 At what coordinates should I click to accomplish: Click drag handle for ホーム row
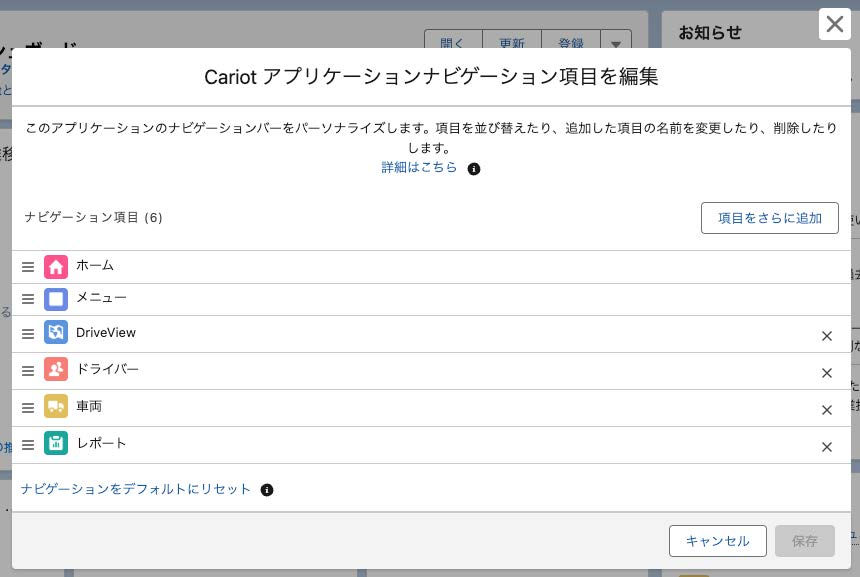click(28, 267)
